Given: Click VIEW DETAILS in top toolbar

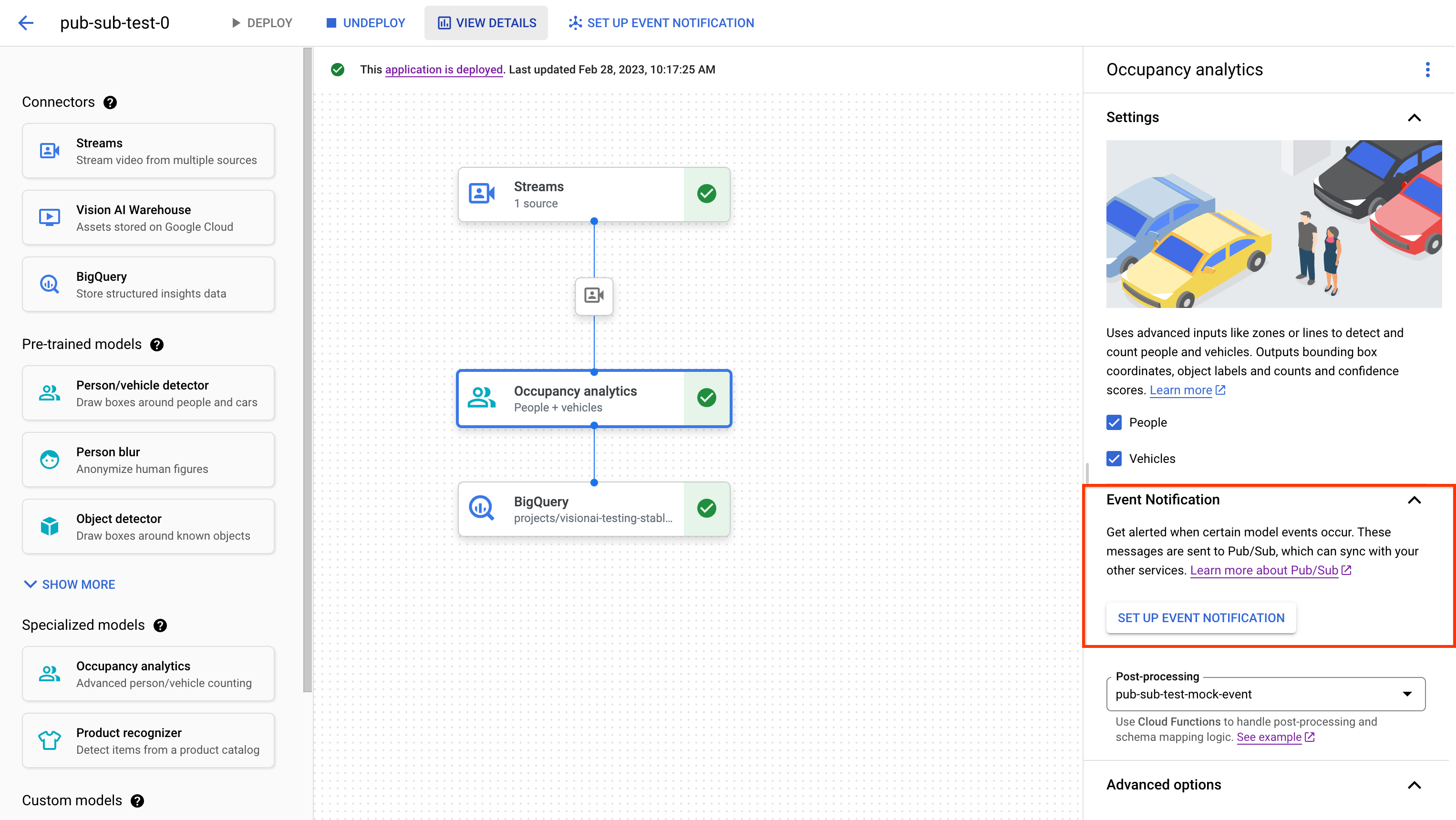Looking at the screenshot, I should 486,23.
